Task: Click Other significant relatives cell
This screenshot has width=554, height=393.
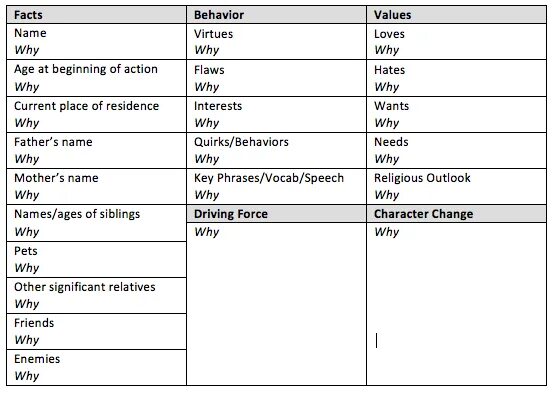Action: point(96,295)
